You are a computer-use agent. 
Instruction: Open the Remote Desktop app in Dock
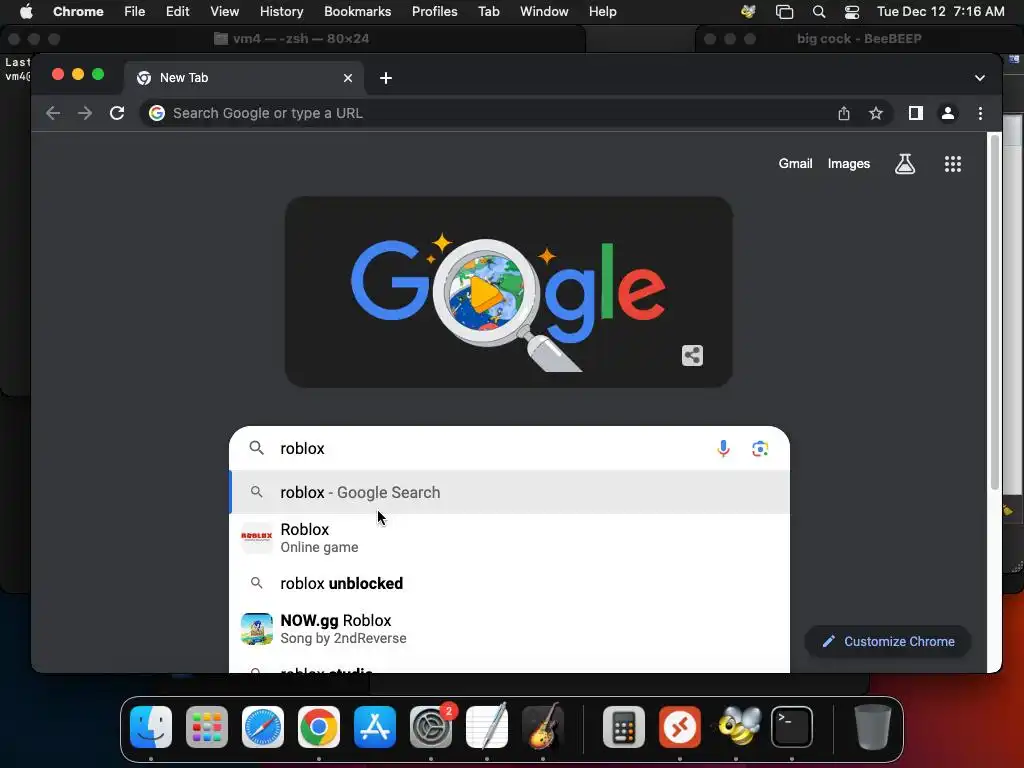[x=680, y=727]
